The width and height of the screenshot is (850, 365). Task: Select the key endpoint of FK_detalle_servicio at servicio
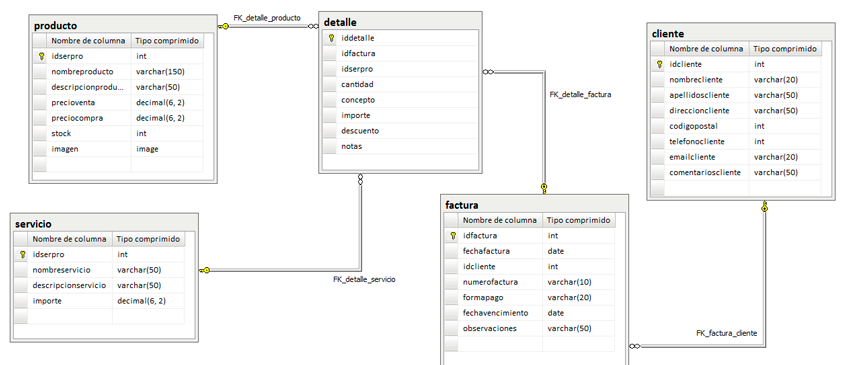coord(205,270)
